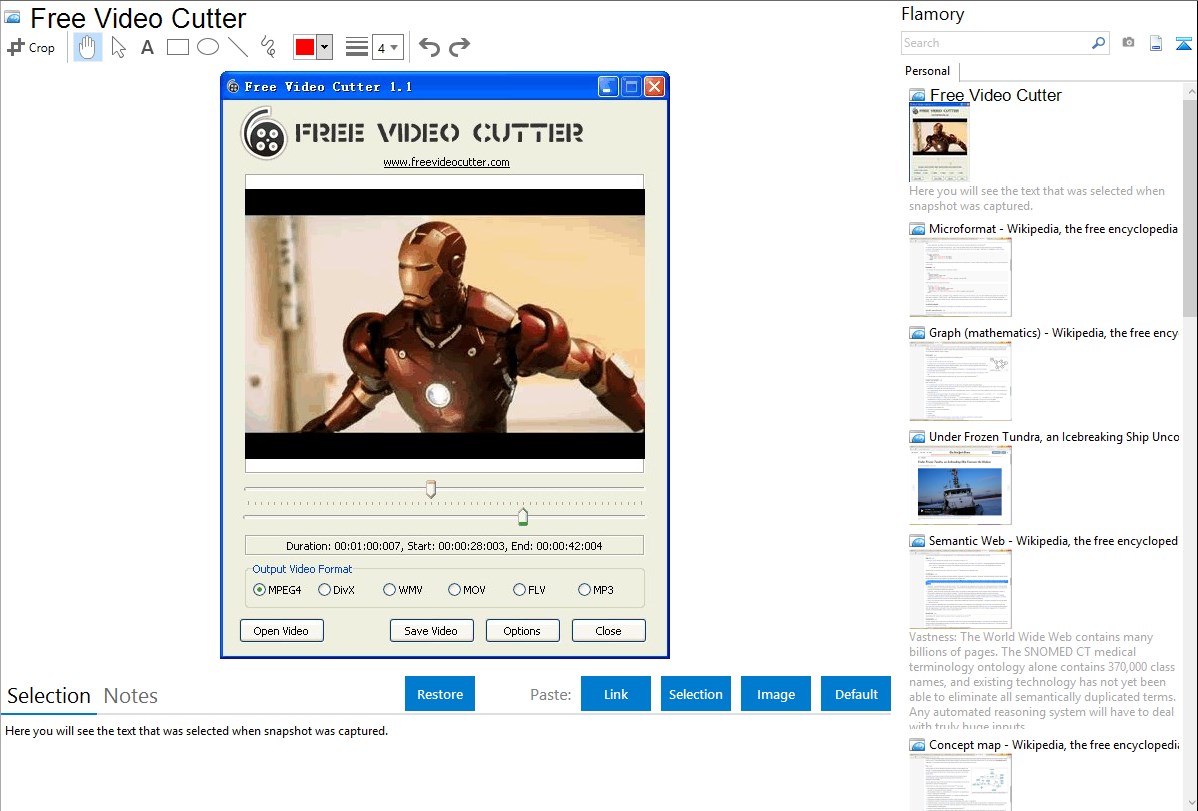Select the ellipse drawing tool

click(208, 47)
